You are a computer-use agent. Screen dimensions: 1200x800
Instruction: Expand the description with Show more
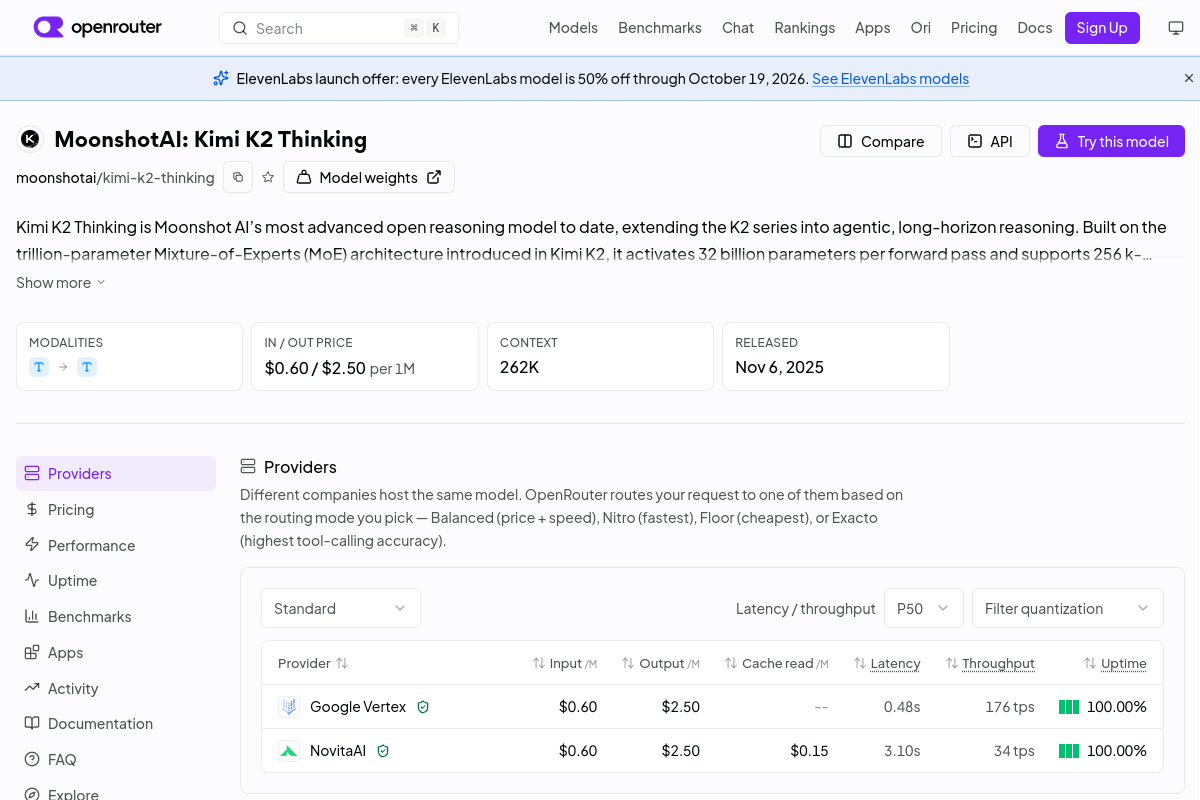pyautogui.click(x=61, y=283)
